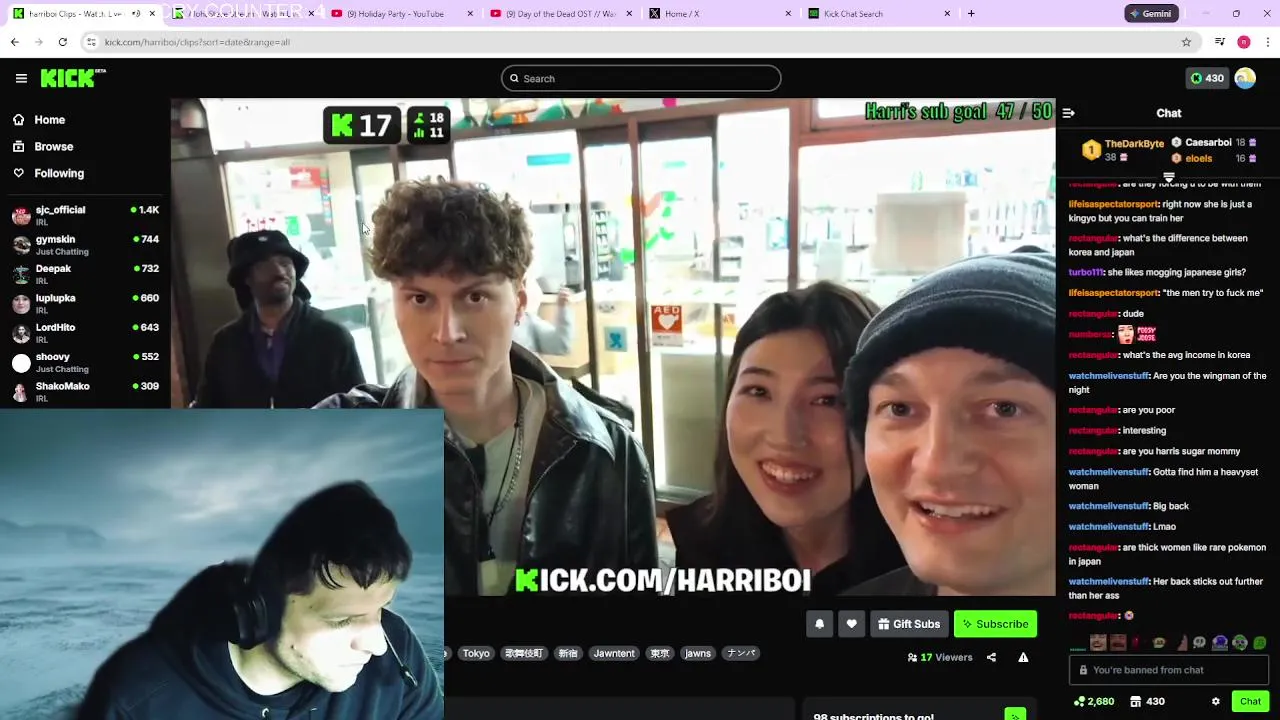Click the banned chat input field
The width and height of the screenshot is (1280, 720).
pyautogui.click(x=1168, y=670)
